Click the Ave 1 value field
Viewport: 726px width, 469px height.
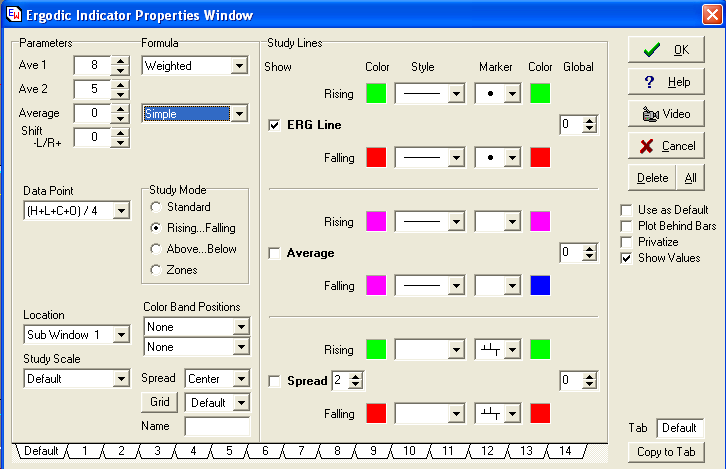[93, 65]
